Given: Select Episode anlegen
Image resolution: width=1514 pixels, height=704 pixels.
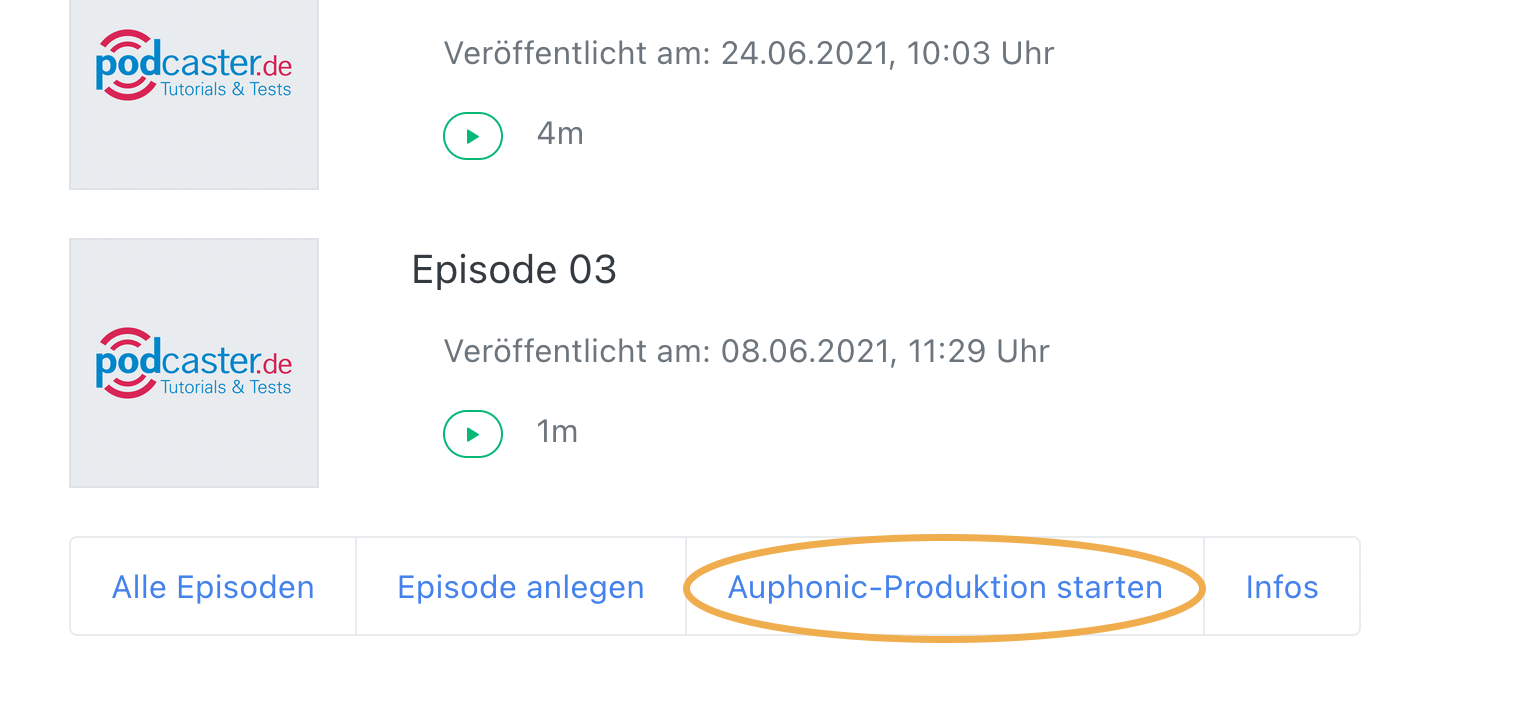Looking at the screenshot, I should [521, 587].
